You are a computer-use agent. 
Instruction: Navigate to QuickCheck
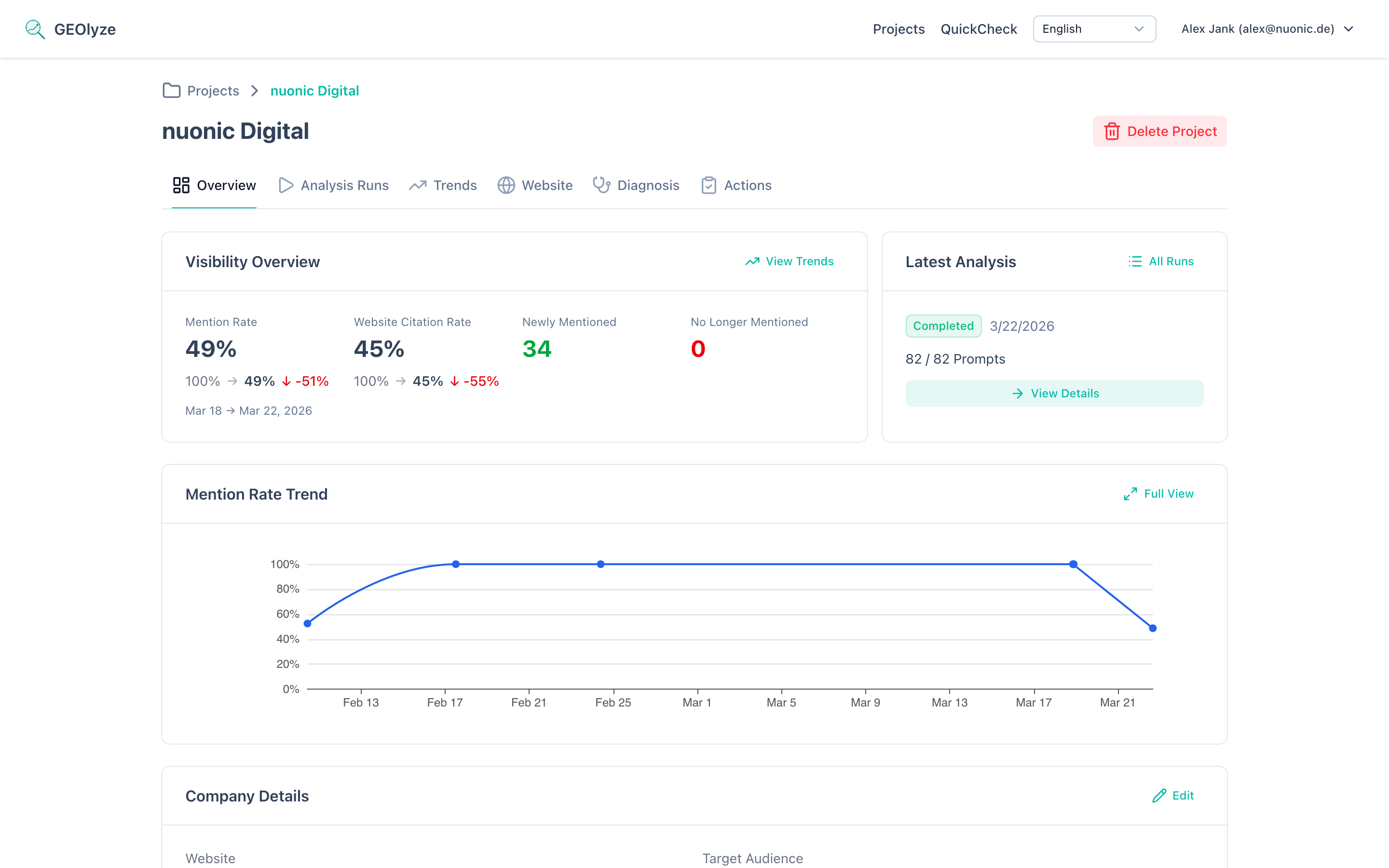coord(978,29)
